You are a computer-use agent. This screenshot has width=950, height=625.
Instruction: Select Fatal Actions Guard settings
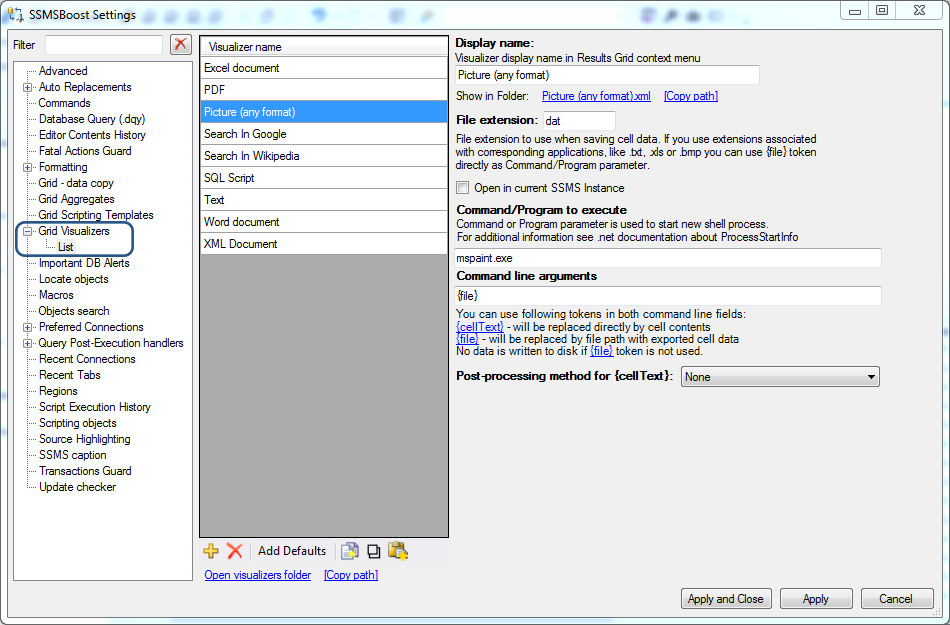coord(85,151)
